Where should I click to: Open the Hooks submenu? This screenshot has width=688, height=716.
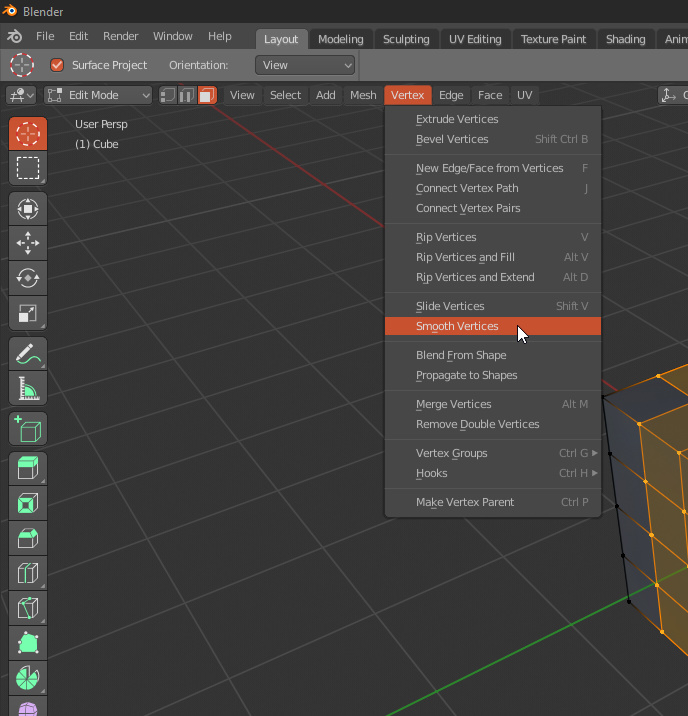pos(493,473)
